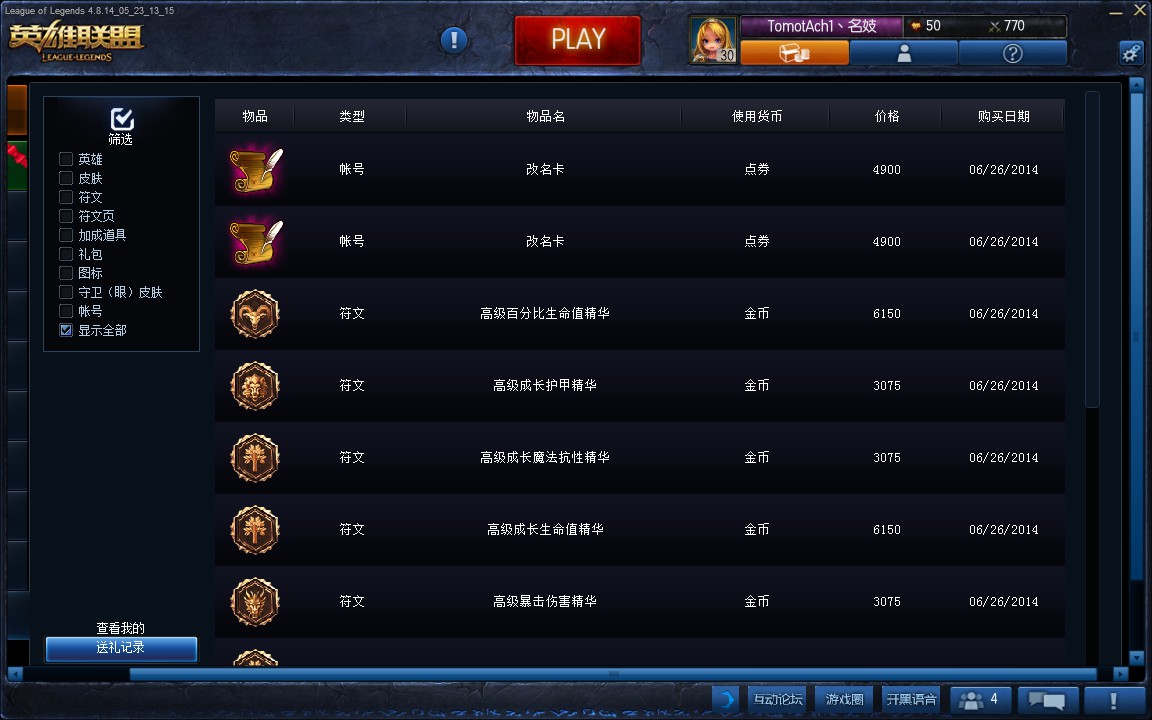Uncheck the 显示全部 checkbox

[x=66, y=330]
